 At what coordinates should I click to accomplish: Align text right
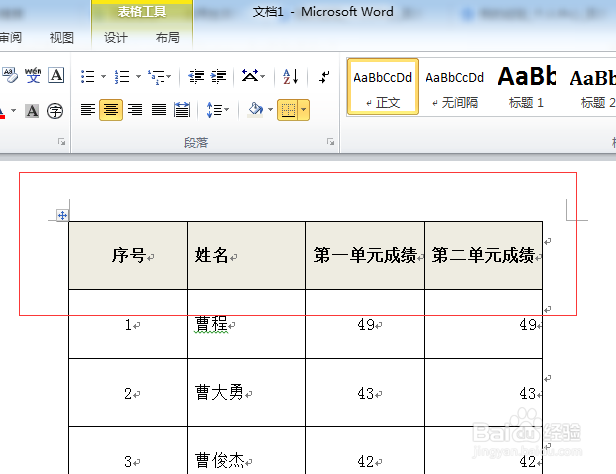pyautogui.click(x=135, y=110)
